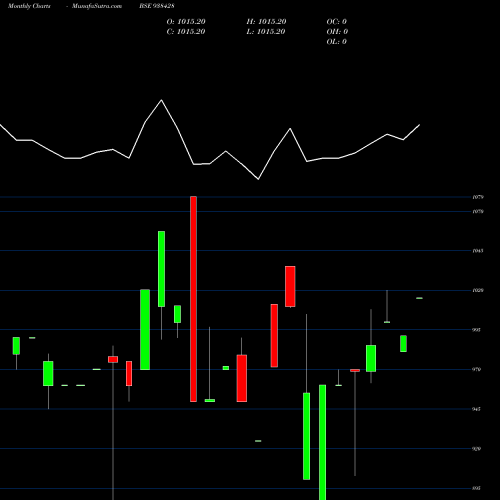Click the open value "O: 1015.20"
The height and width of the screenshot is (500, 500).
tap(186, 22)
